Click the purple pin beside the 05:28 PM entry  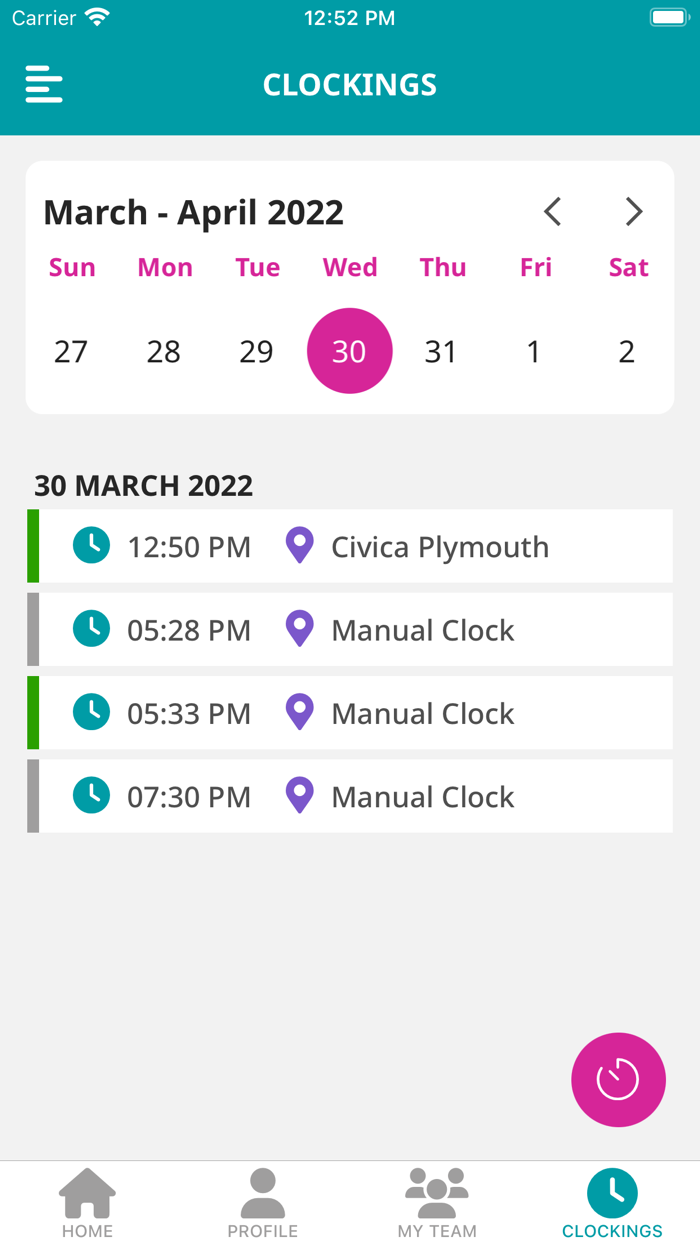click(299, 629)
